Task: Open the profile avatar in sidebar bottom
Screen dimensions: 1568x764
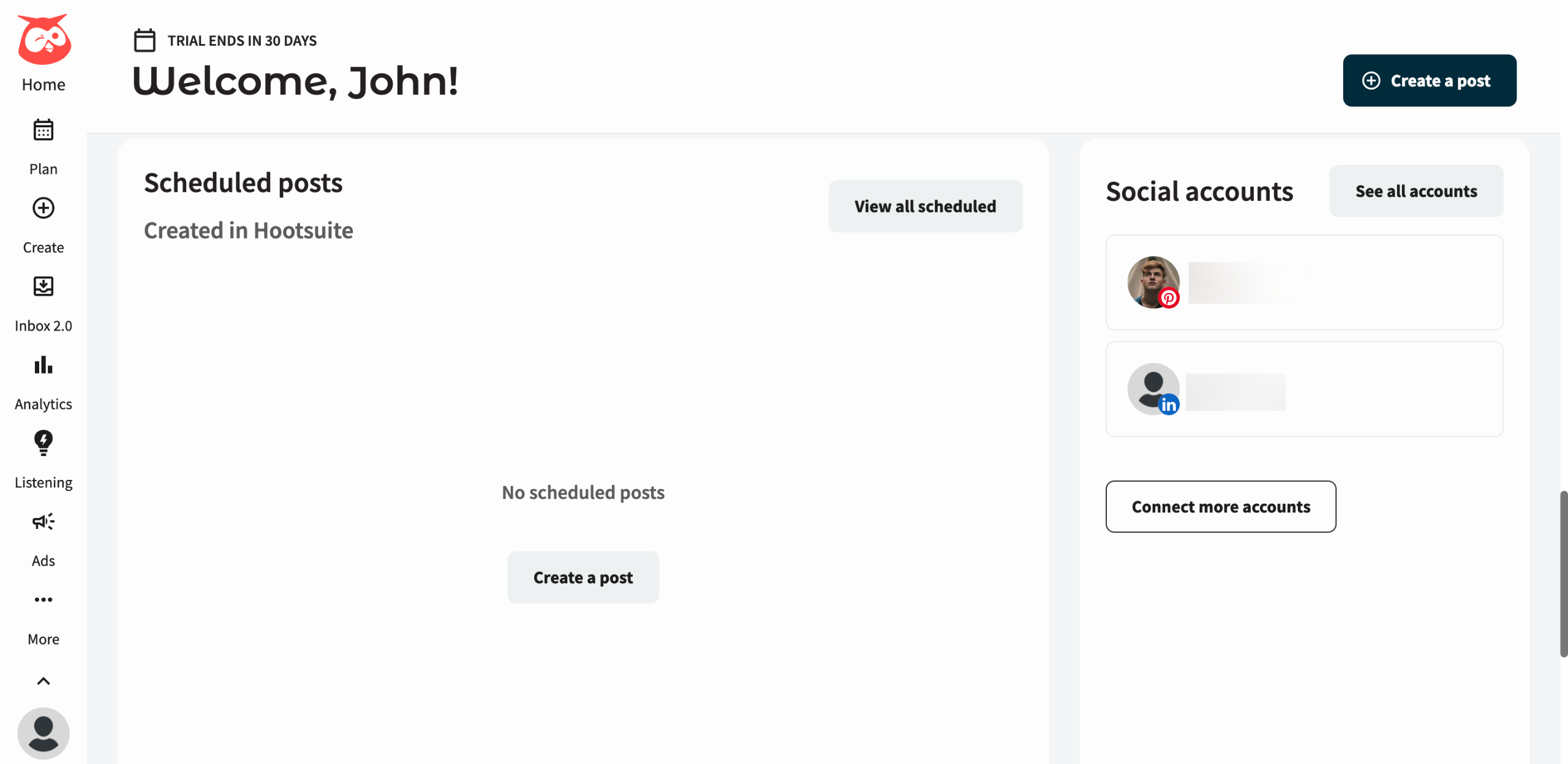Action: [x=43, y=733]
